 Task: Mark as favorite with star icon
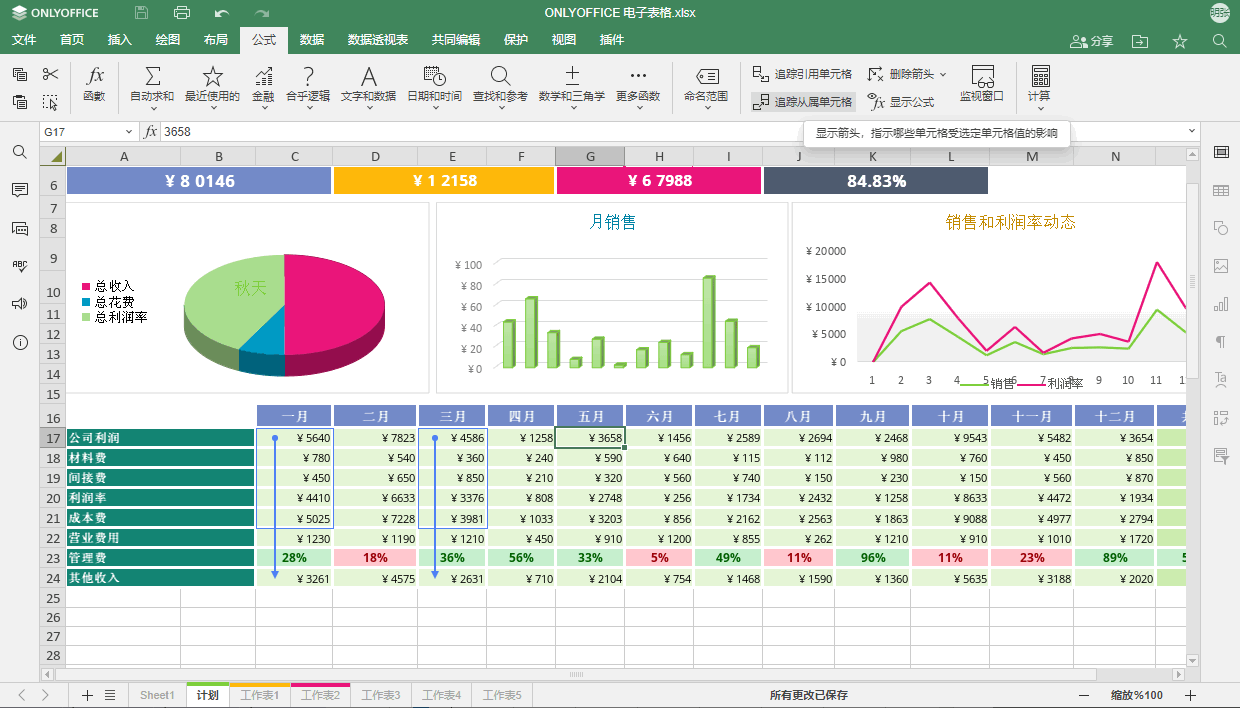tap(1180, 41)
